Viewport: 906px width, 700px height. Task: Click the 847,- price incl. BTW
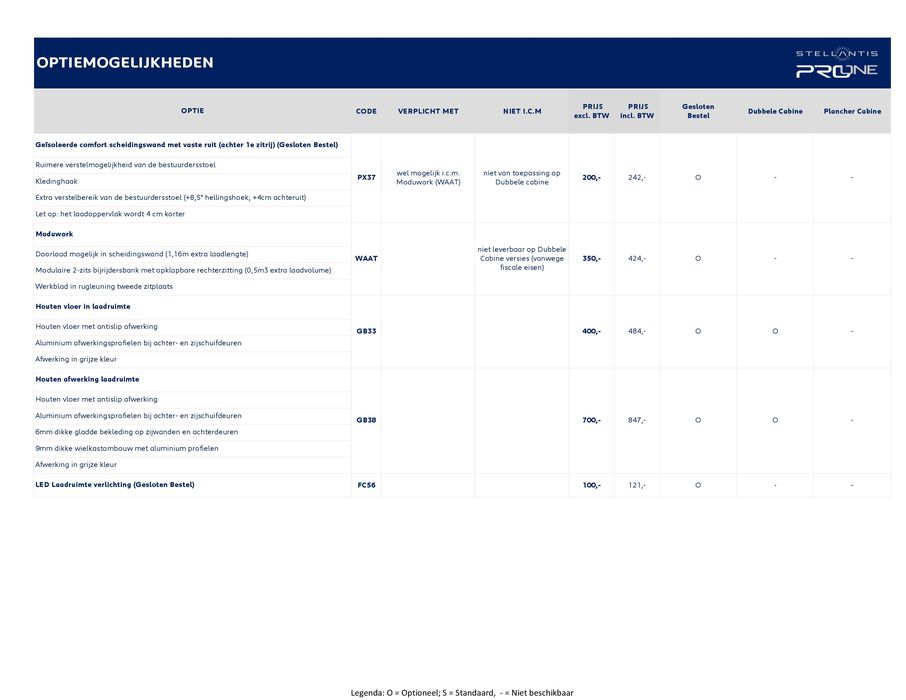pyautogui.click(x=637, y=420)
